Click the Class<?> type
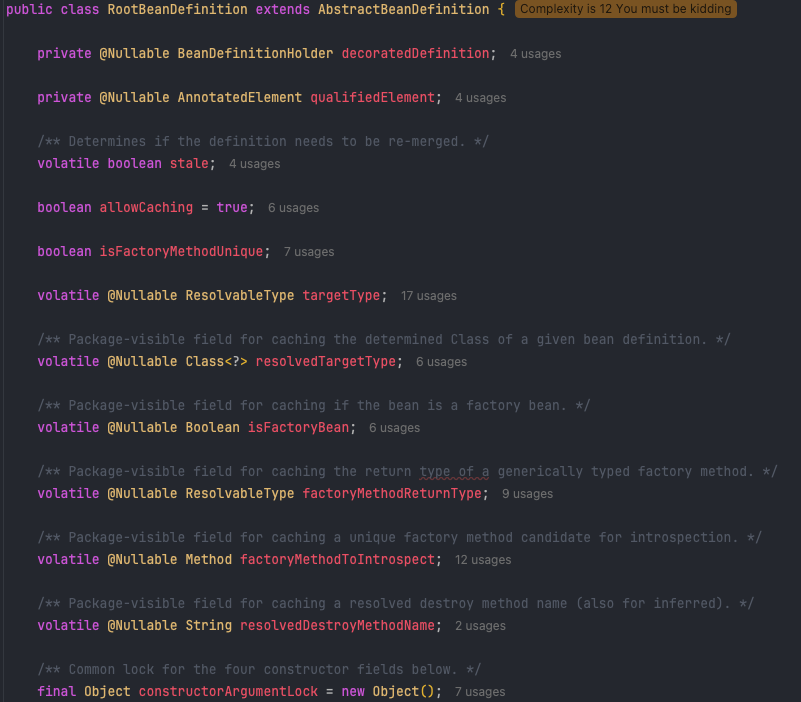 click(216, 361)
